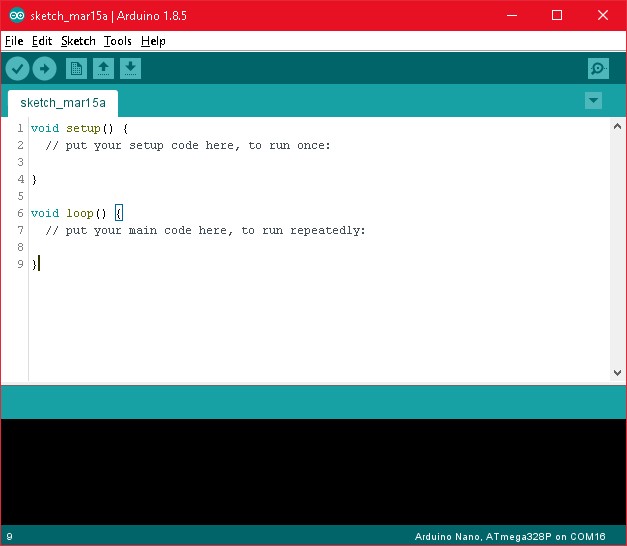
Task: Save the sketch with the down-arrow icon
Action: (130, 68)
